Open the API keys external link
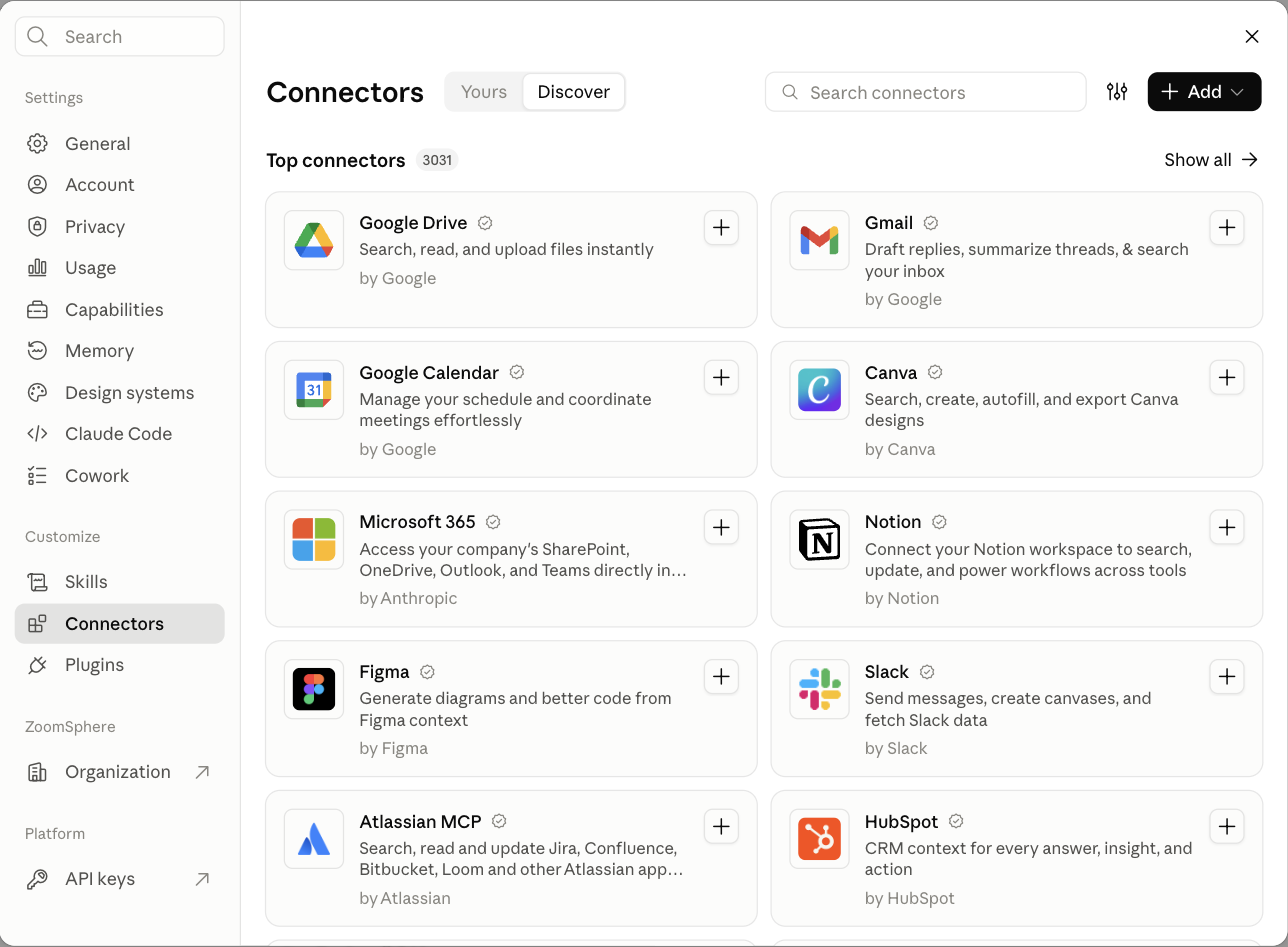The height and width of the screenshot is (947, 1288). pos(120,879)
